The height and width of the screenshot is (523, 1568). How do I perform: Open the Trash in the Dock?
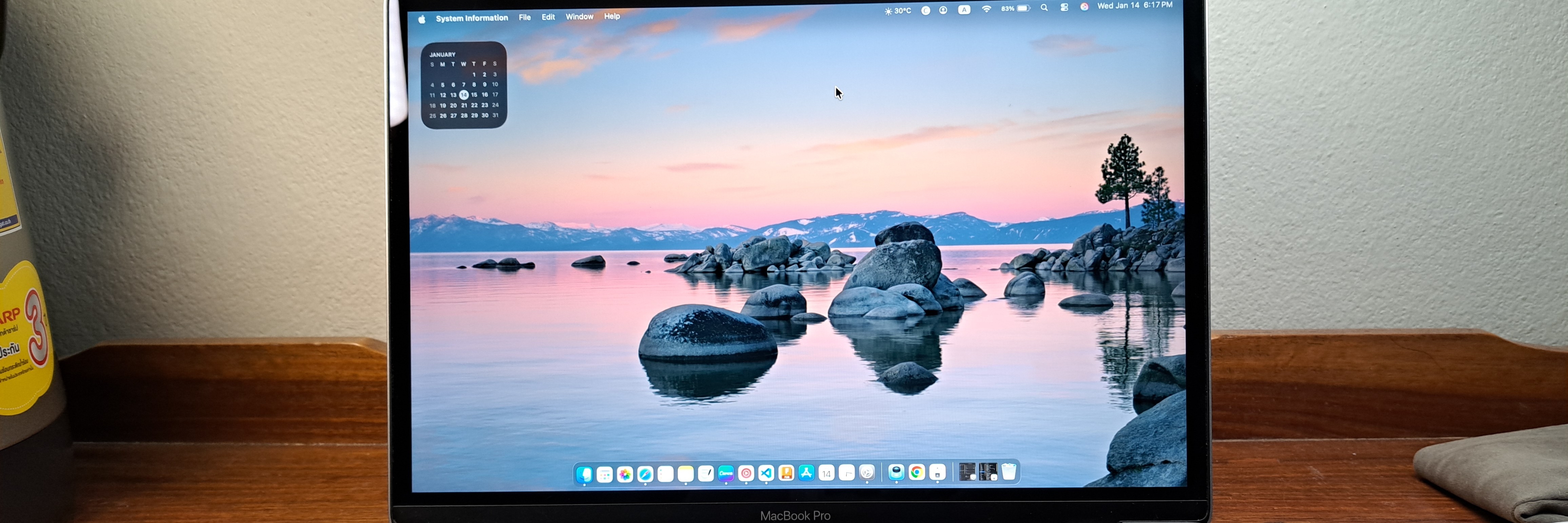(x=1008, y=472)
